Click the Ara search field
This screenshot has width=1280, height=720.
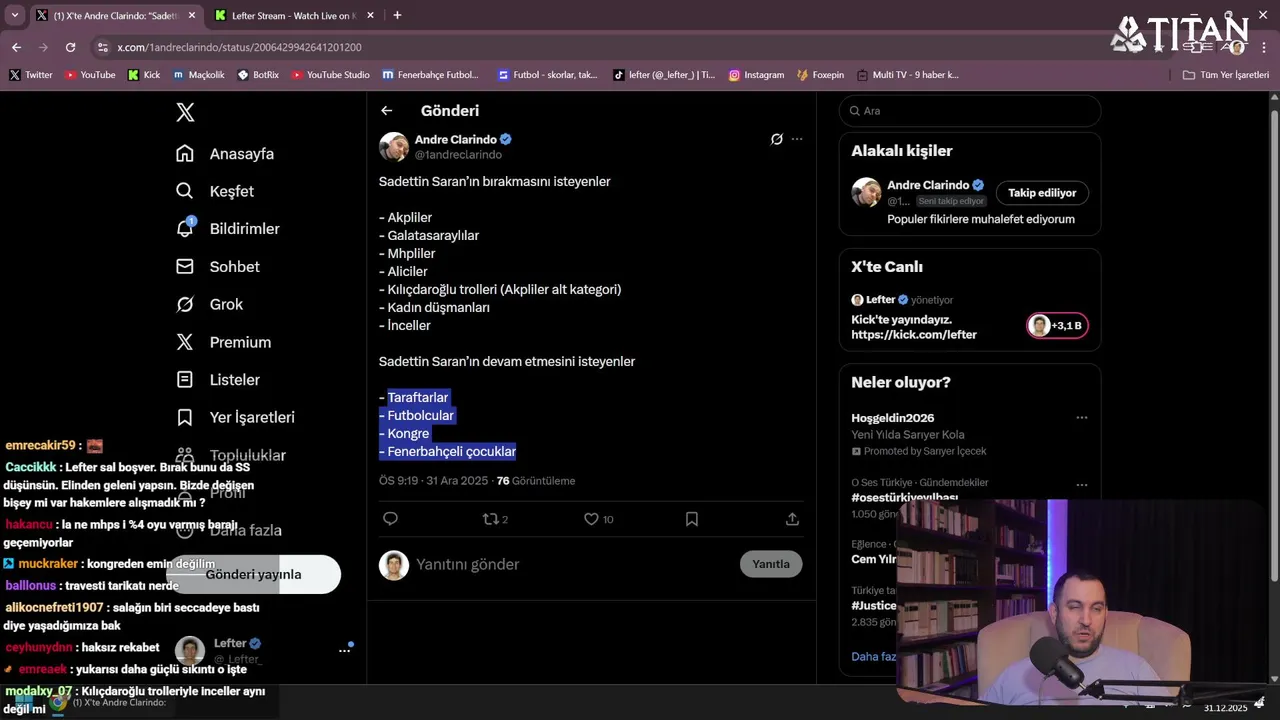pos(970,111)
